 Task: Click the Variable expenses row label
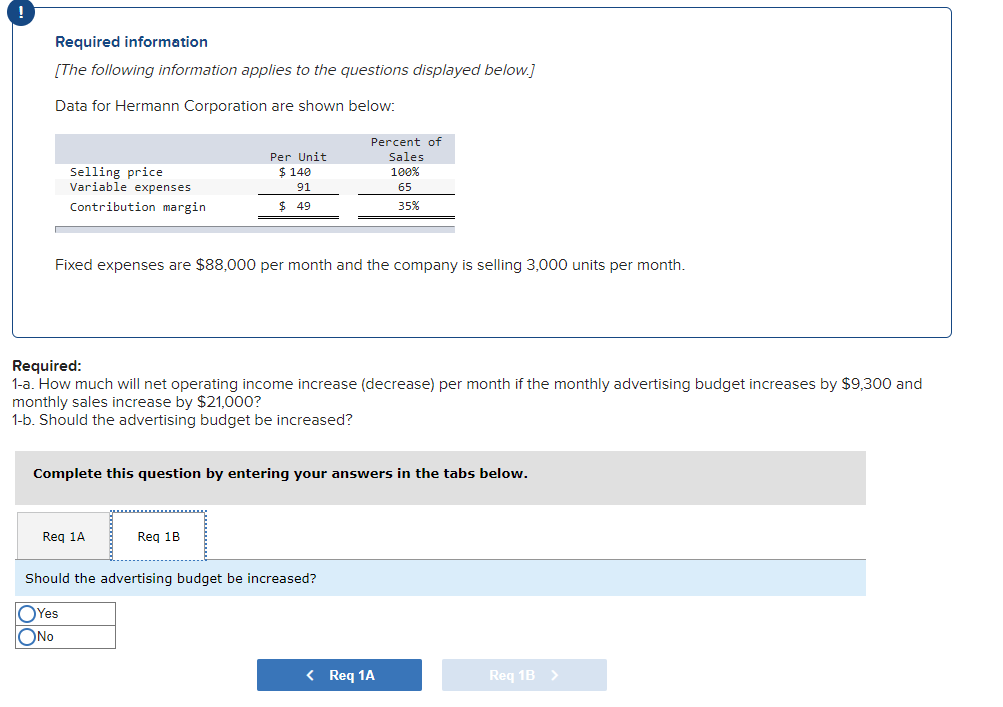pyautogui.click(x=130, y=187)
